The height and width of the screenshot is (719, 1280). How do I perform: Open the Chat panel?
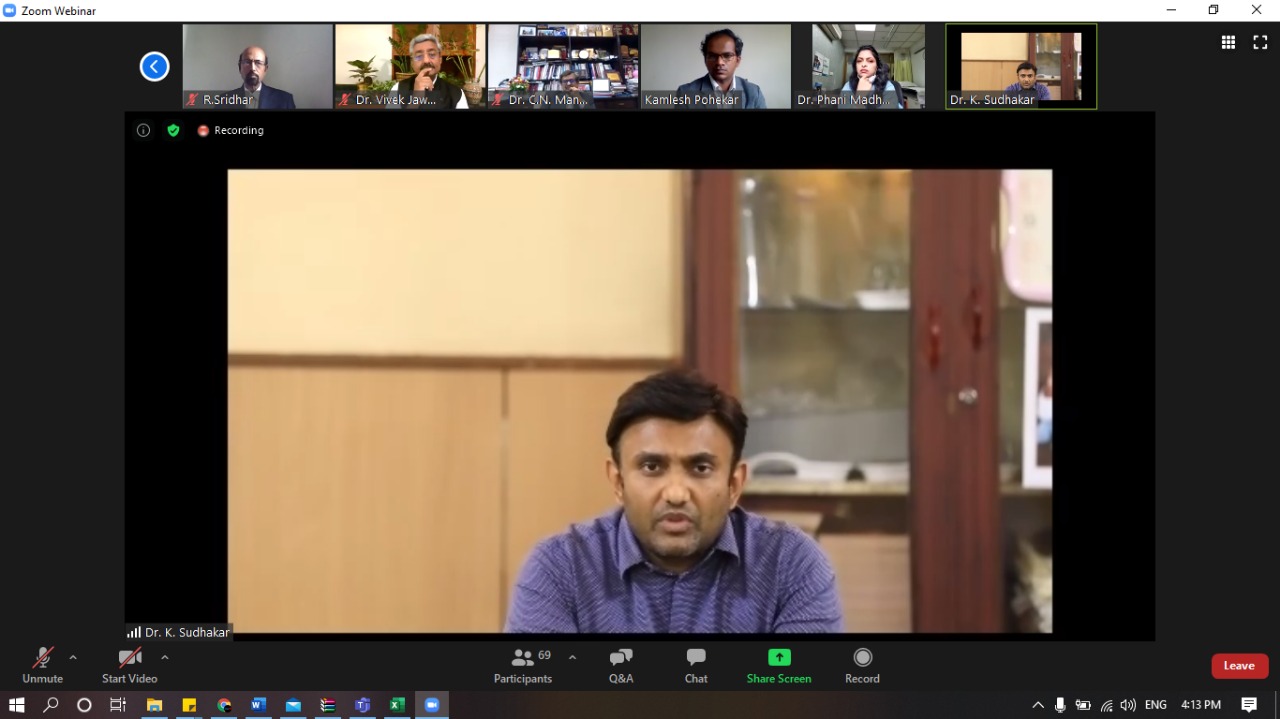[696, 665]
